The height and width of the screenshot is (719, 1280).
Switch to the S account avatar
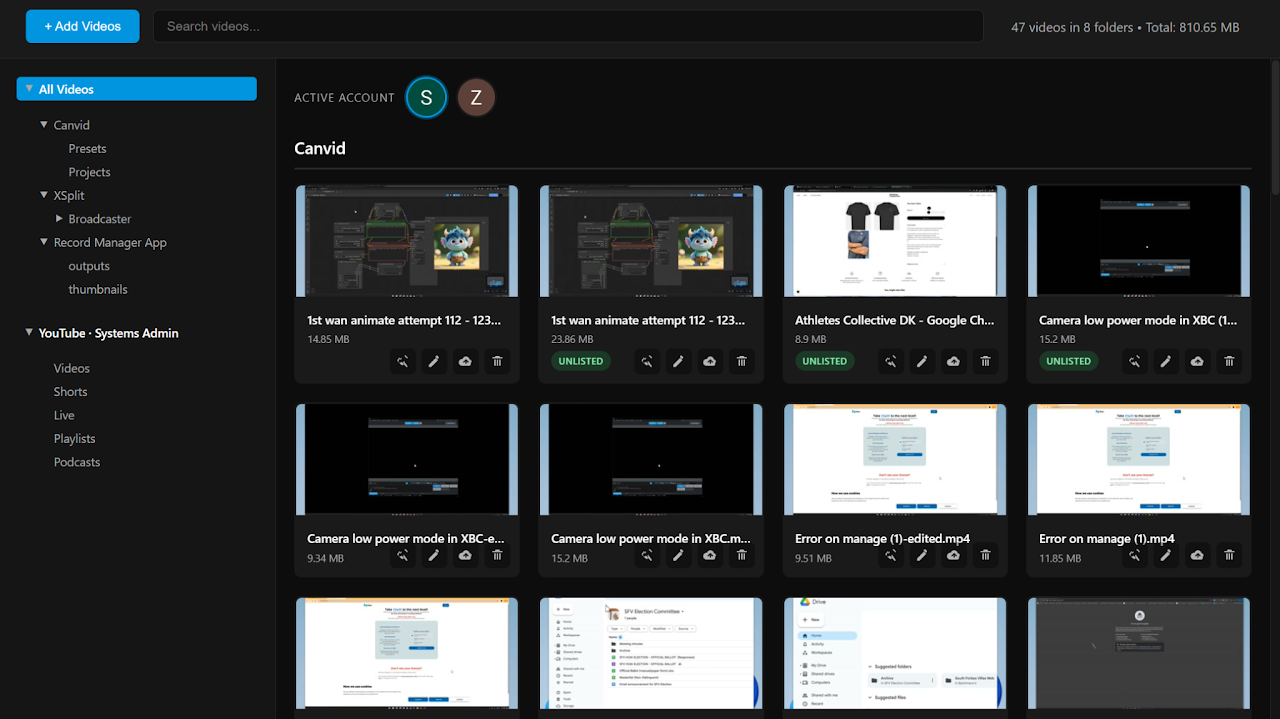pos(426,97)
